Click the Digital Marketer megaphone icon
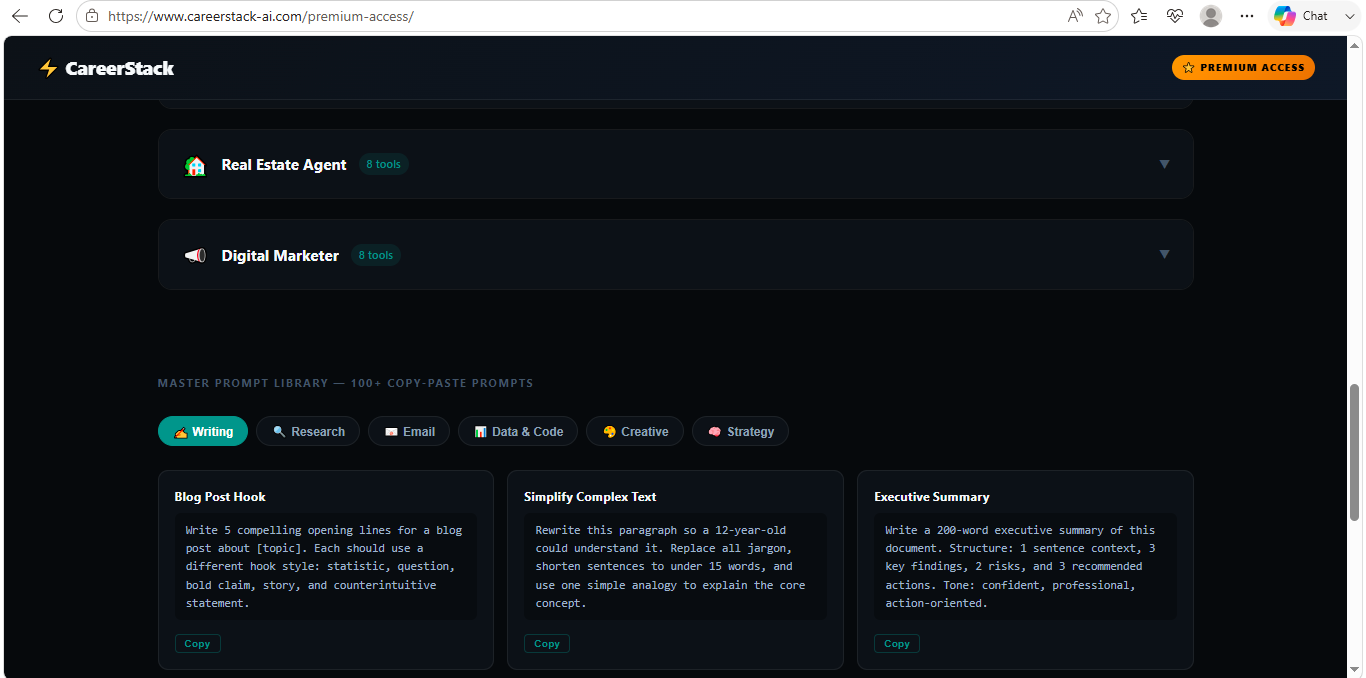The height and width of the screenshot is (678, 1366). [x=195, y=256]
